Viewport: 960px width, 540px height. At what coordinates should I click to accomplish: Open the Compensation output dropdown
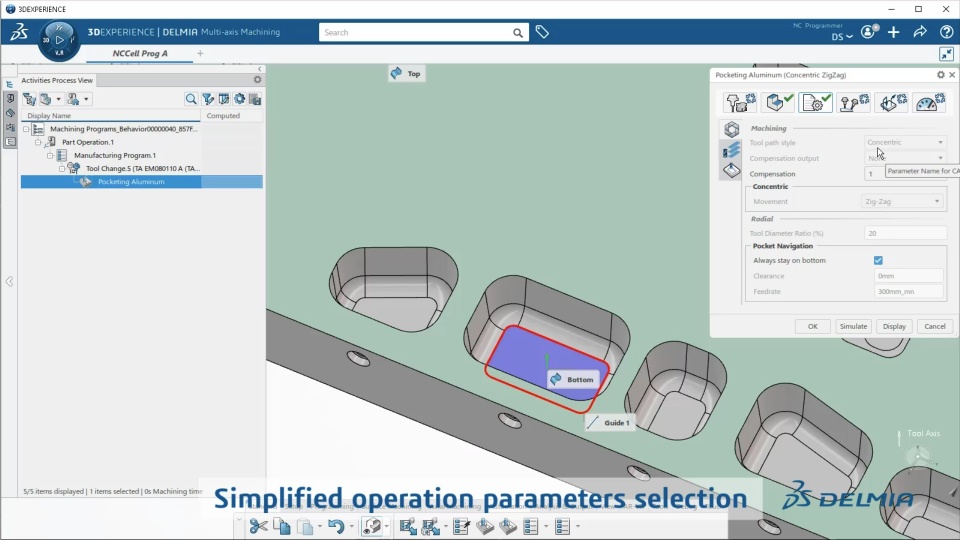[905, 158]
